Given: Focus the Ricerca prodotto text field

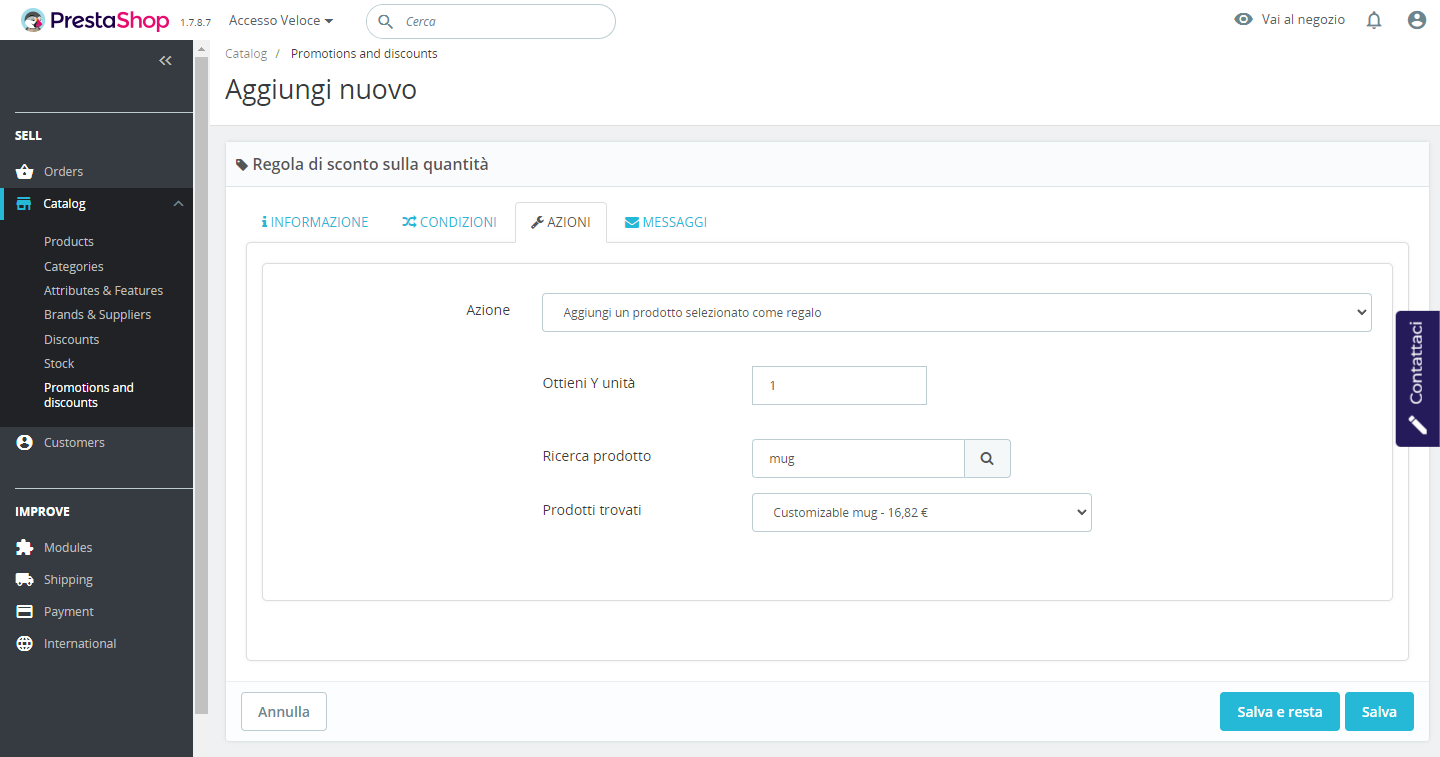Looking at the screenshot, I should [858, 458].
